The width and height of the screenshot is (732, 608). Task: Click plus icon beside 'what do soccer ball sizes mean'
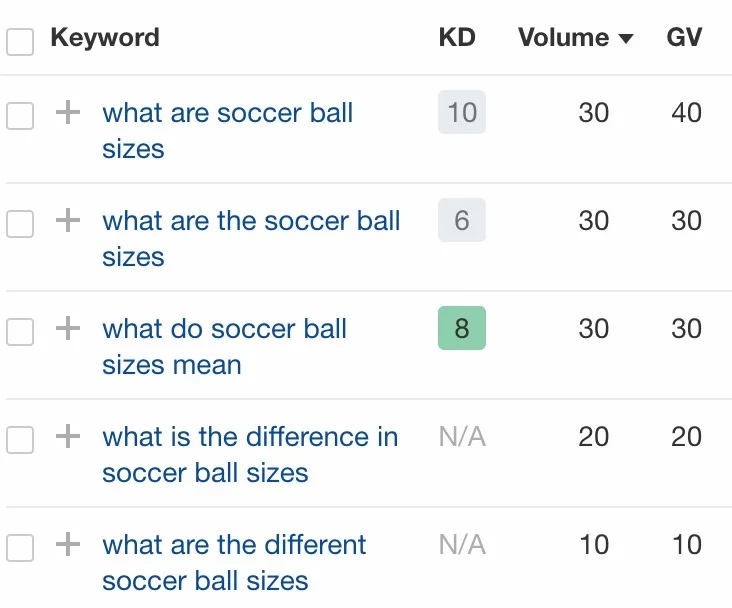click(x=67, y=329)
